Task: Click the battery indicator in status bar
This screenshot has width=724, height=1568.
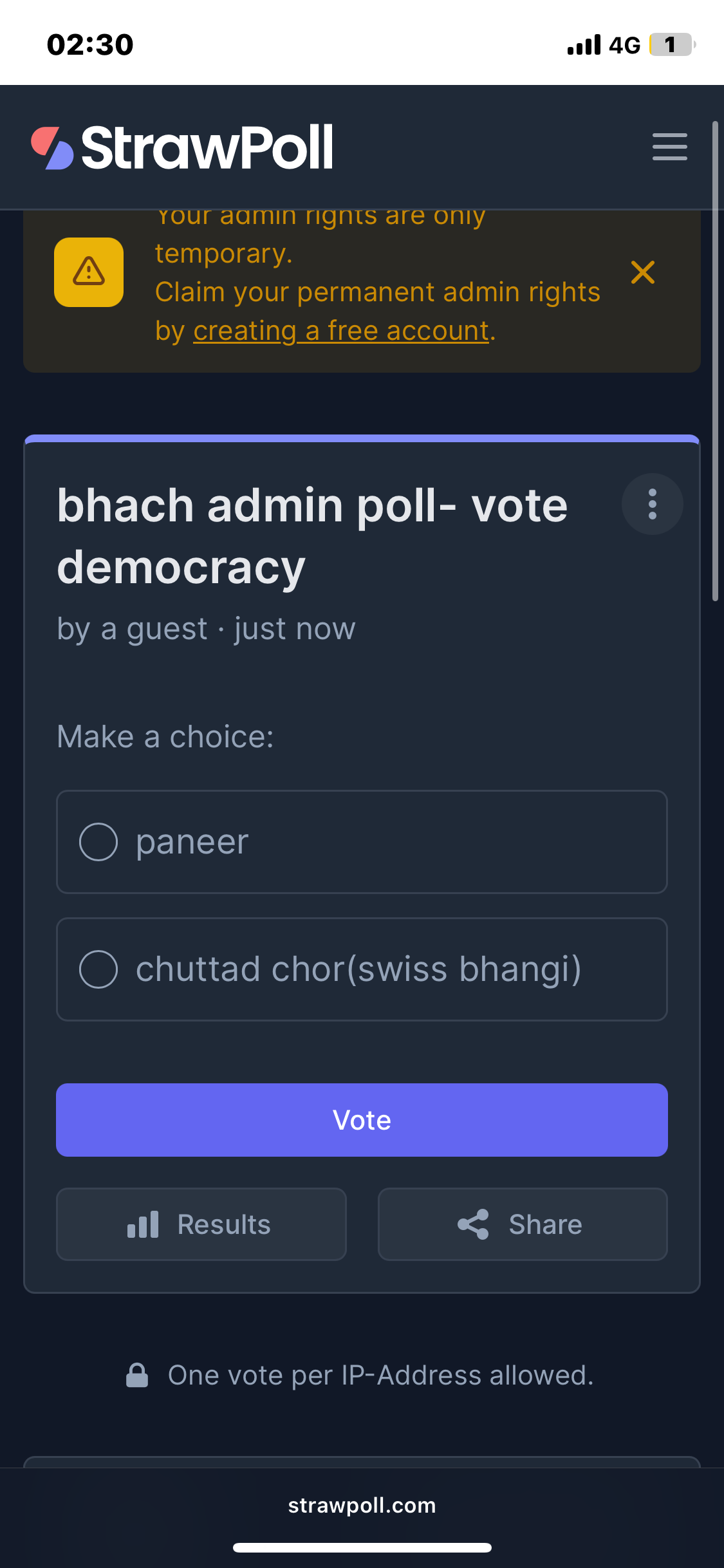Action: pos(672,45)
